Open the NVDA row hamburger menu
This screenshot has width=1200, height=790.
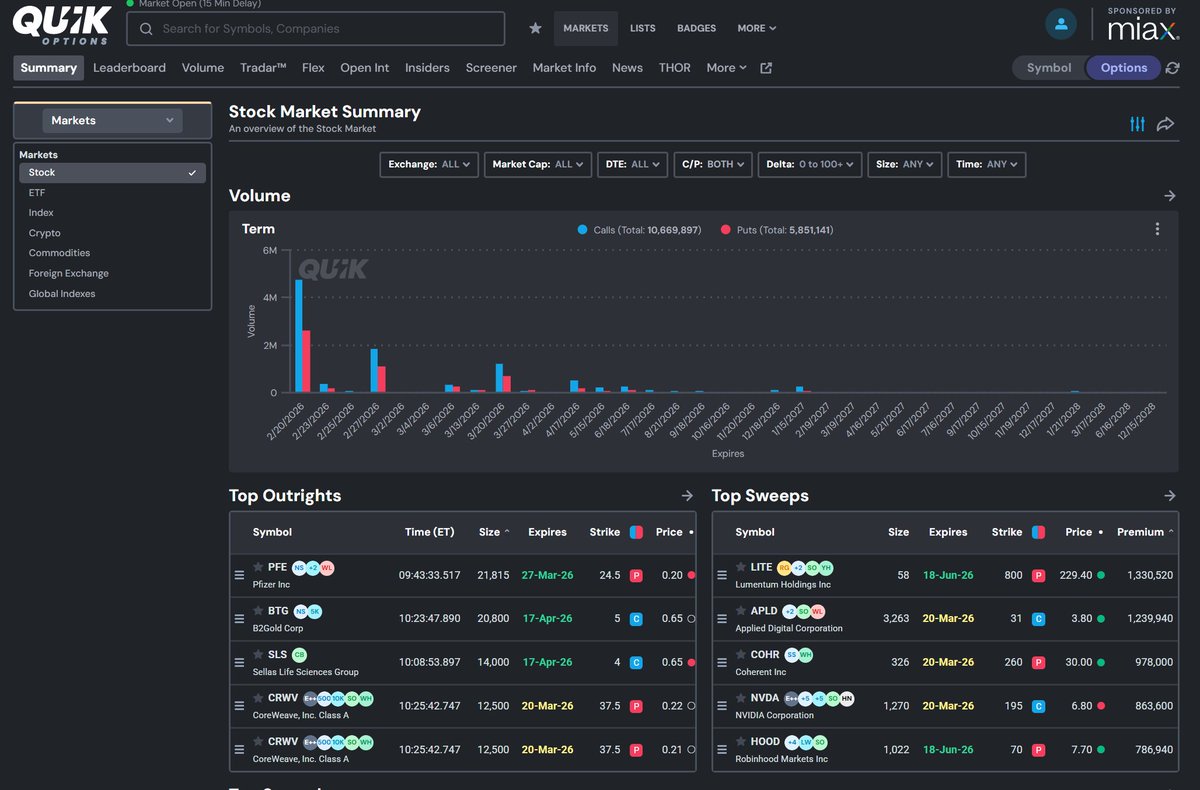(x=722, y=706)
